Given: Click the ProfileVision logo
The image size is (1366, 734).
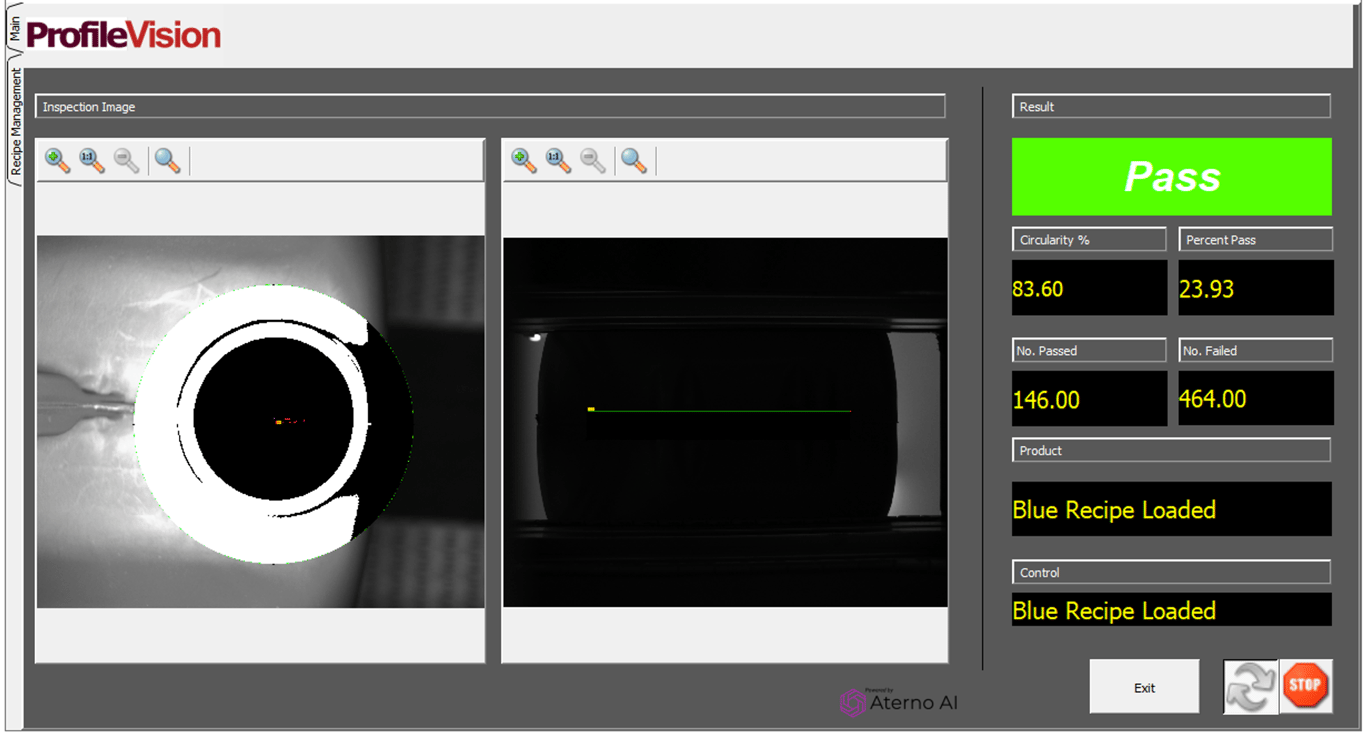Looking at the screenshot, I should (x=124, y=35).
